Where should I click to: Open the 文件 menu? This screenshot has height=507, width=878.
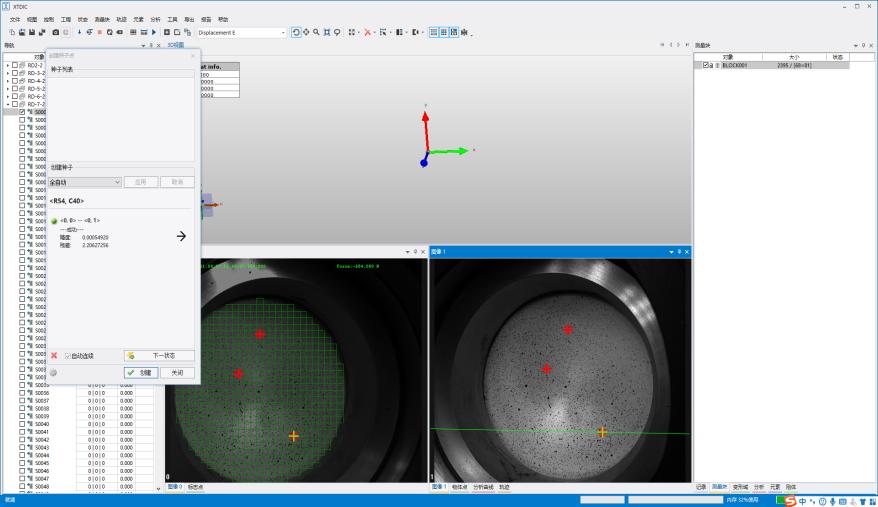click(15, 19)
